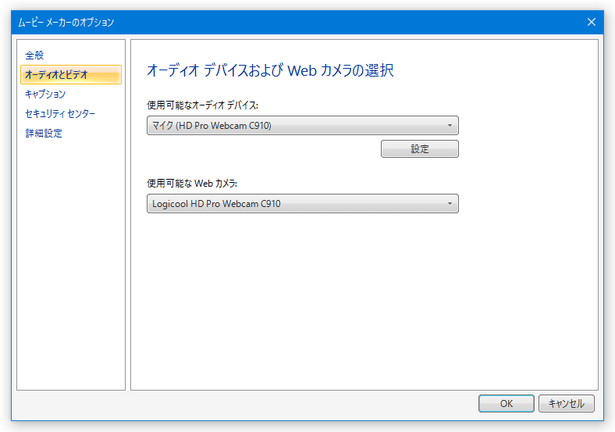Click the キャンセル button

pyautogui.click(x=566, y=403)
